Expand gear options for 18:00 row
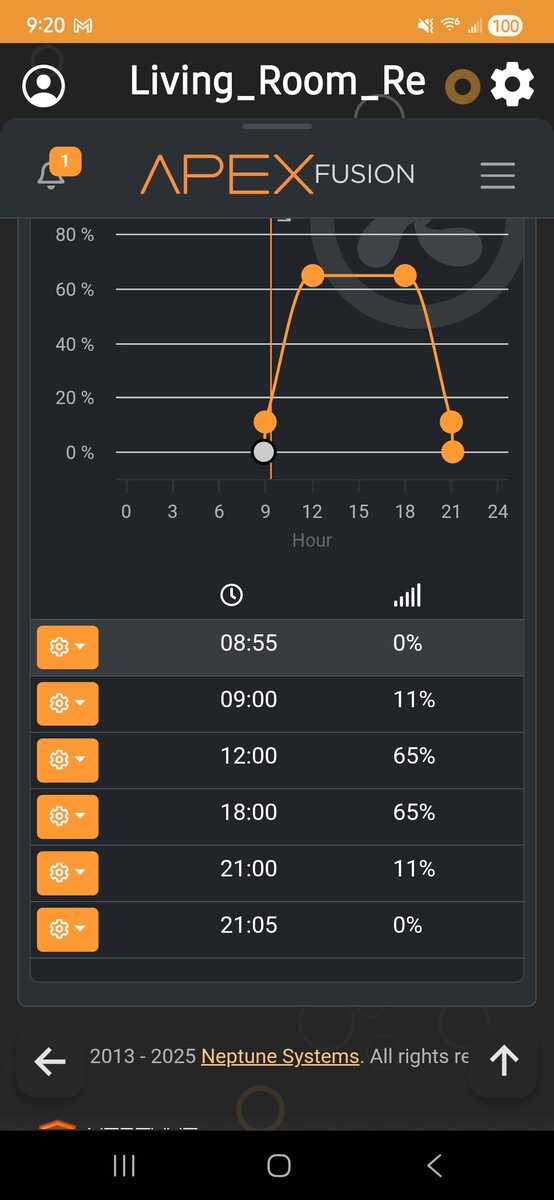Viewport: 554px width, 1200px height. point(68,816)
